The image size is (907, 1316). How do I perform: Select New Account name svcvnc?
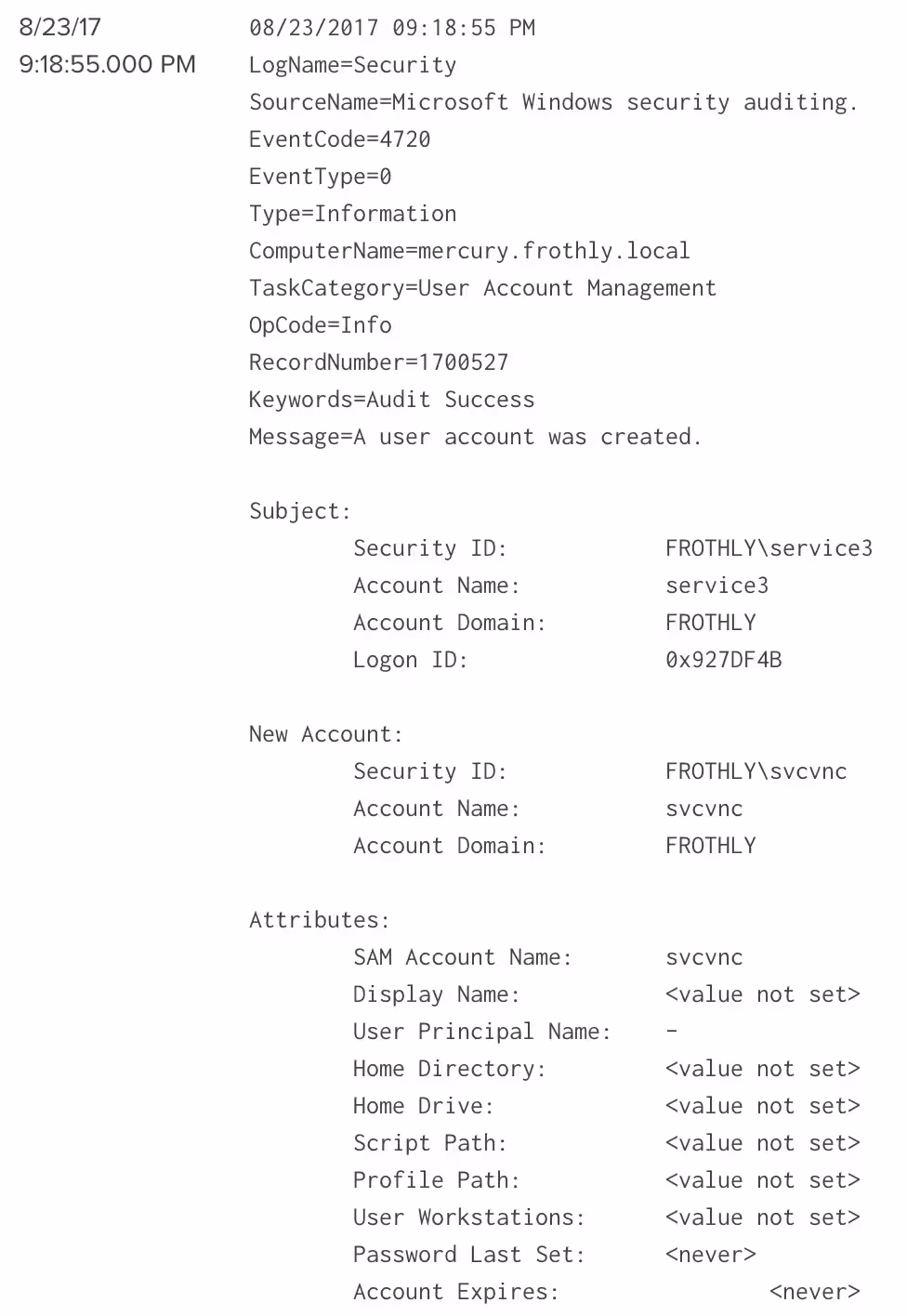click(x=703, y=809)
